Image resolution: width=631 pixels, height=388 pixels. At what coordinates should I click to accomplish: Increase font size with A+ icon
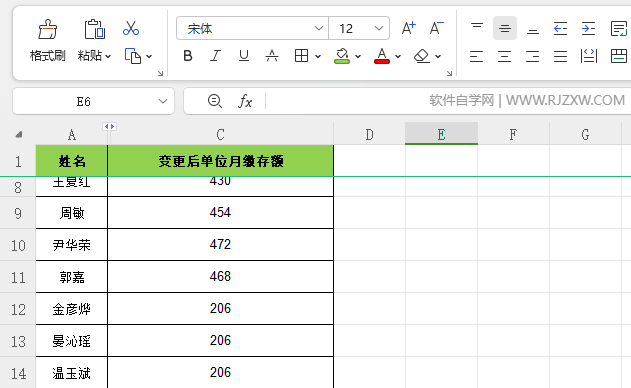tap(408, 28)
